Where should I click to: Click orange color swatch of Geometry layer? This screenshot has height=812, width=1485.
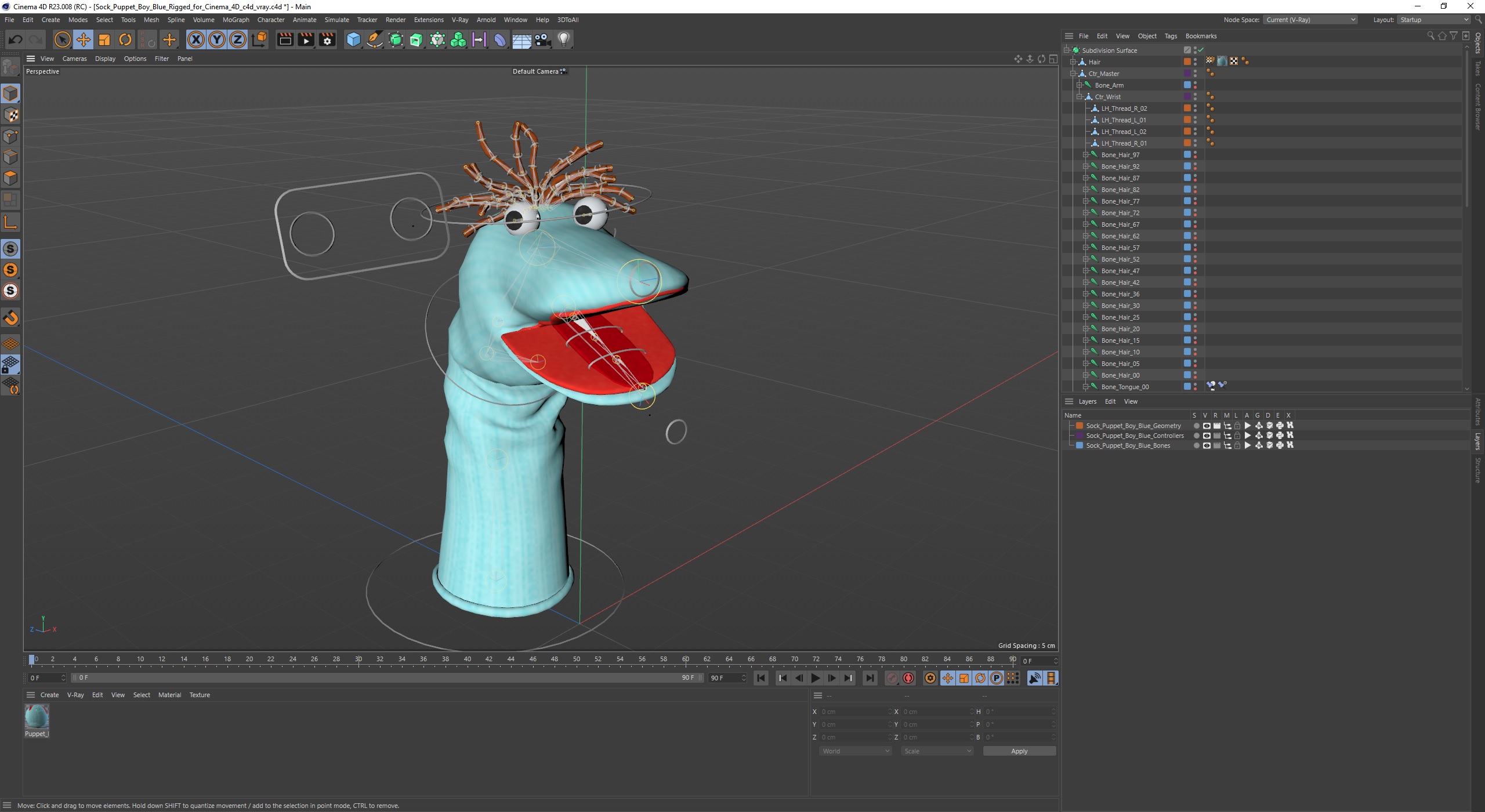click(1080, 426)
